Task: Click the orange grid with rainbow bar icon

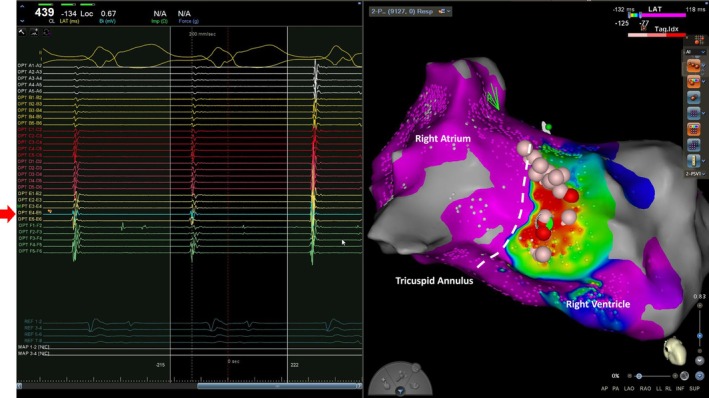Action: coord(693,129)
